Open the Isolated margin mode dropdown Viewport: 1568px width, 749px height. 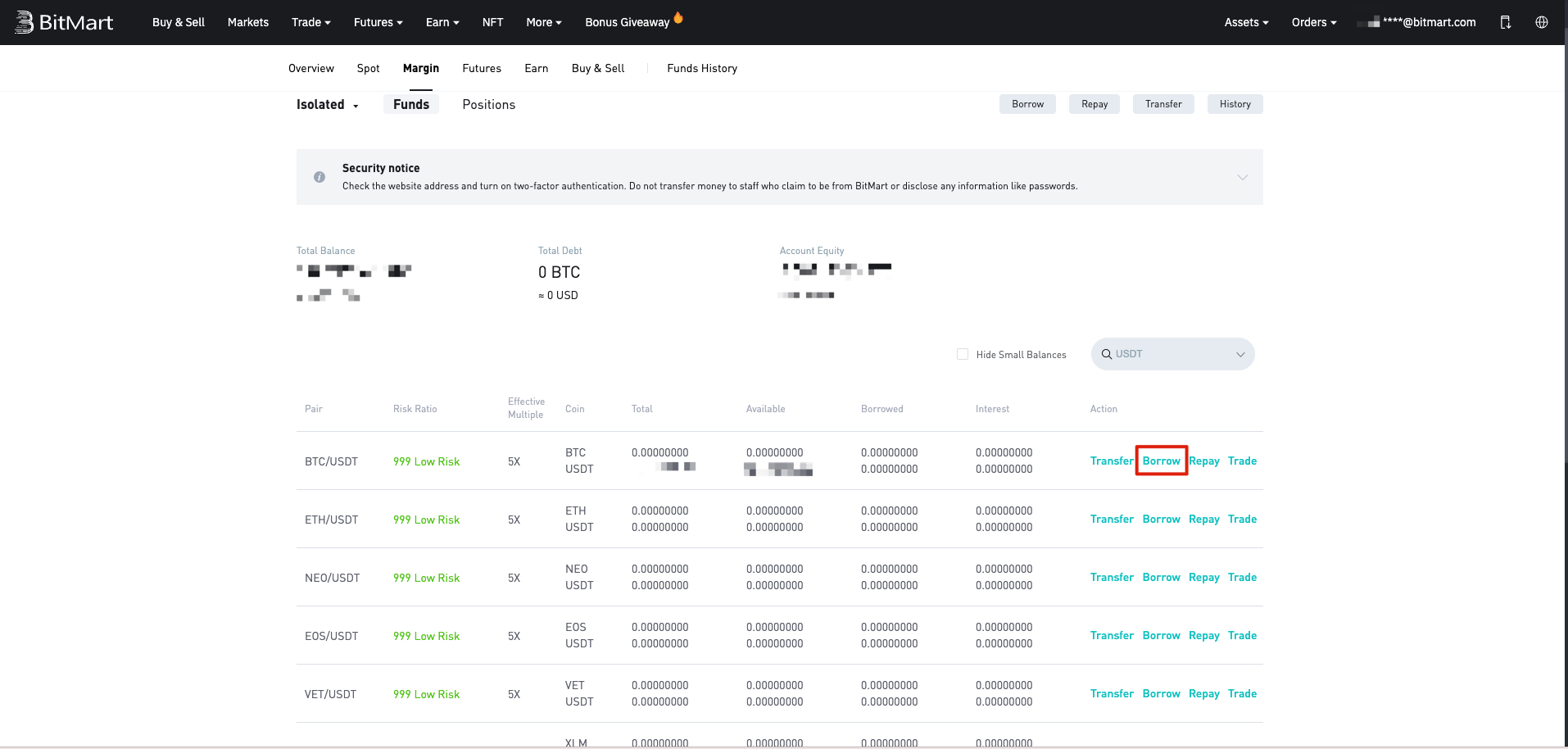pos(328,105)
